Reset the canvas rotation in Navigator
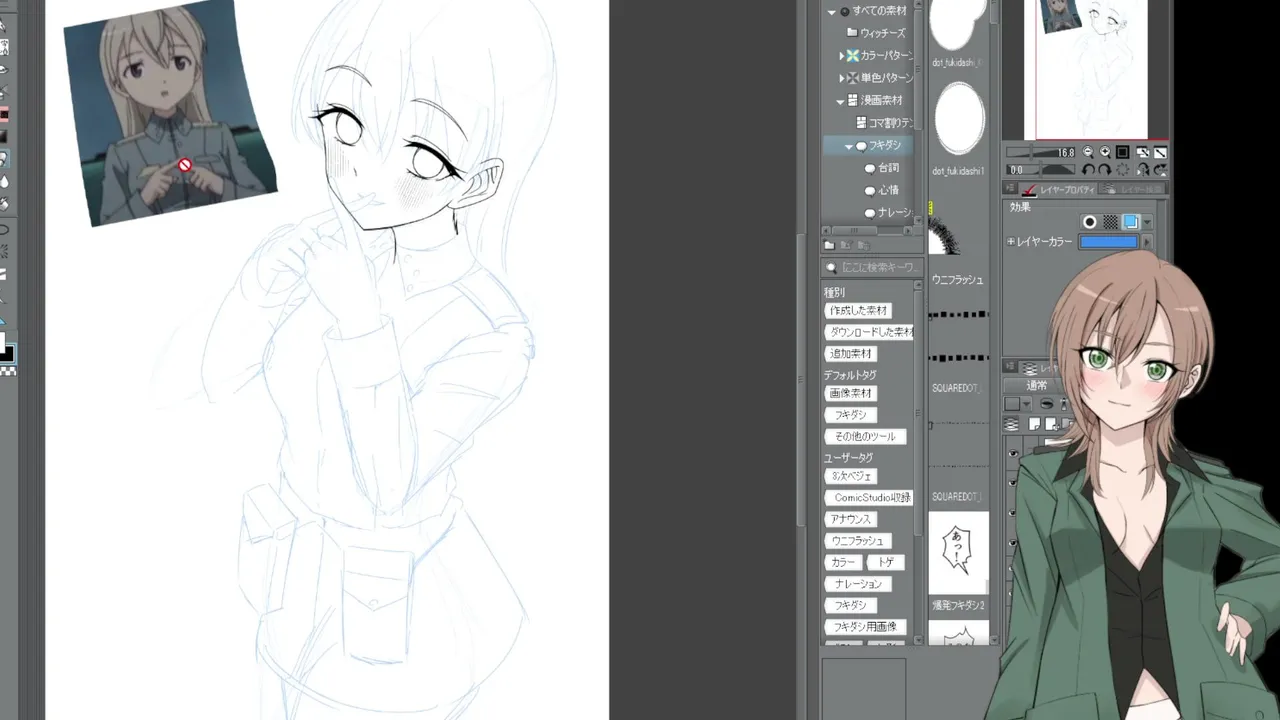The width and height of the screenshot is (1280, 720). [1123, 170]
